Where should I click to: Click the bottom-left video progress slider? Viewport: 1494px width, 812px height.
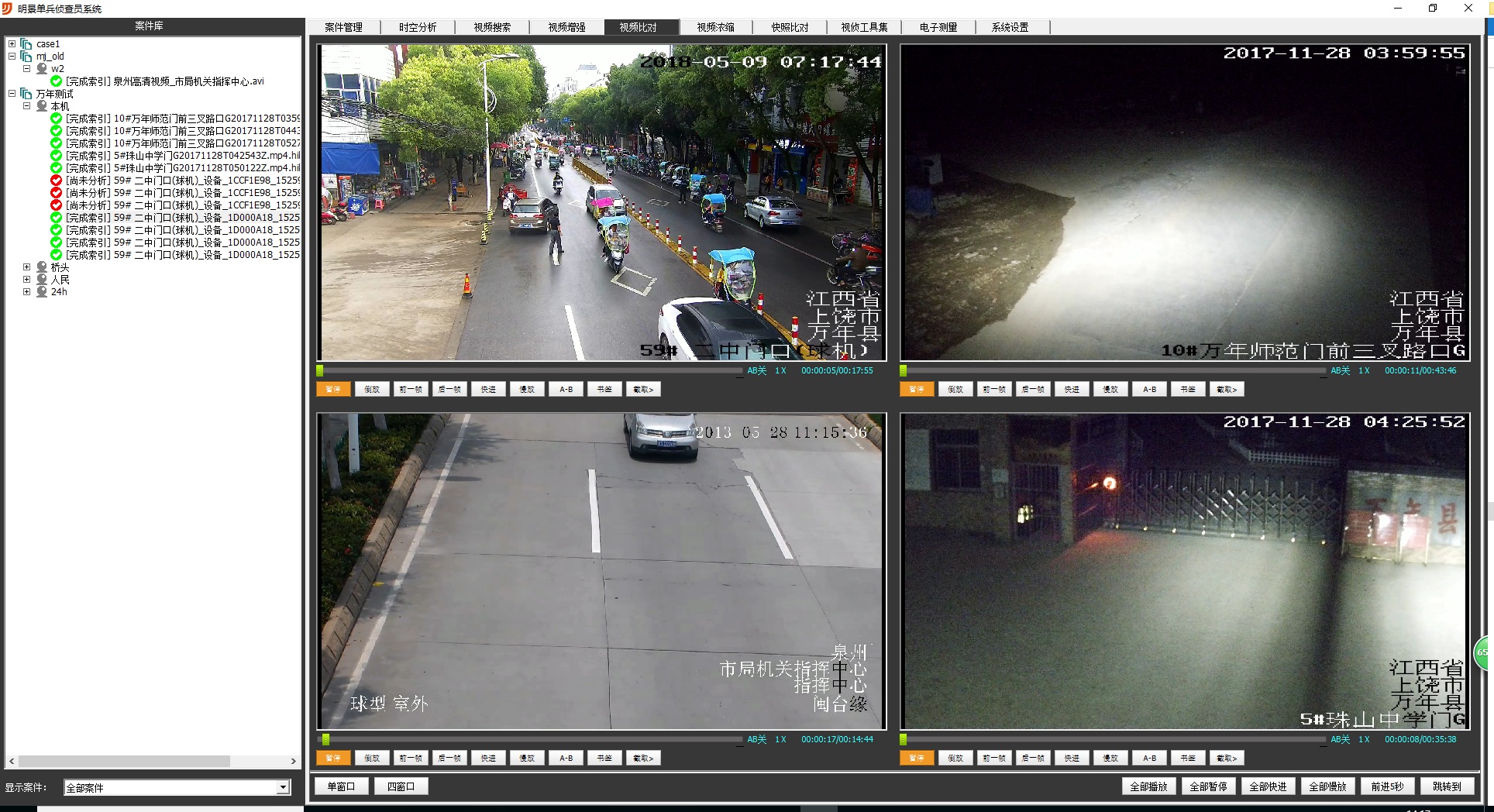530,740
